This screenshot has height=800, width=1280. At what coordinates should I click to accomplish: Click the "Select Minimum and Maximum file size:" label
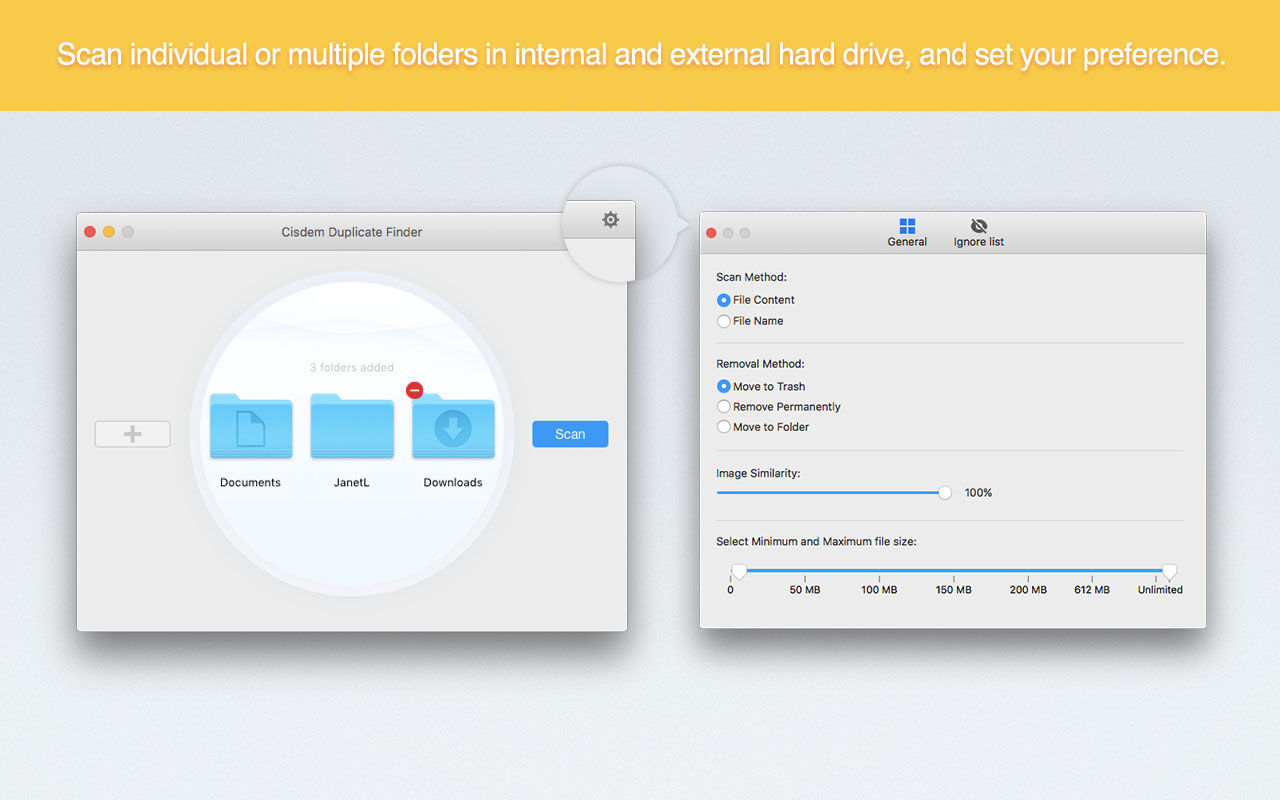816,541
